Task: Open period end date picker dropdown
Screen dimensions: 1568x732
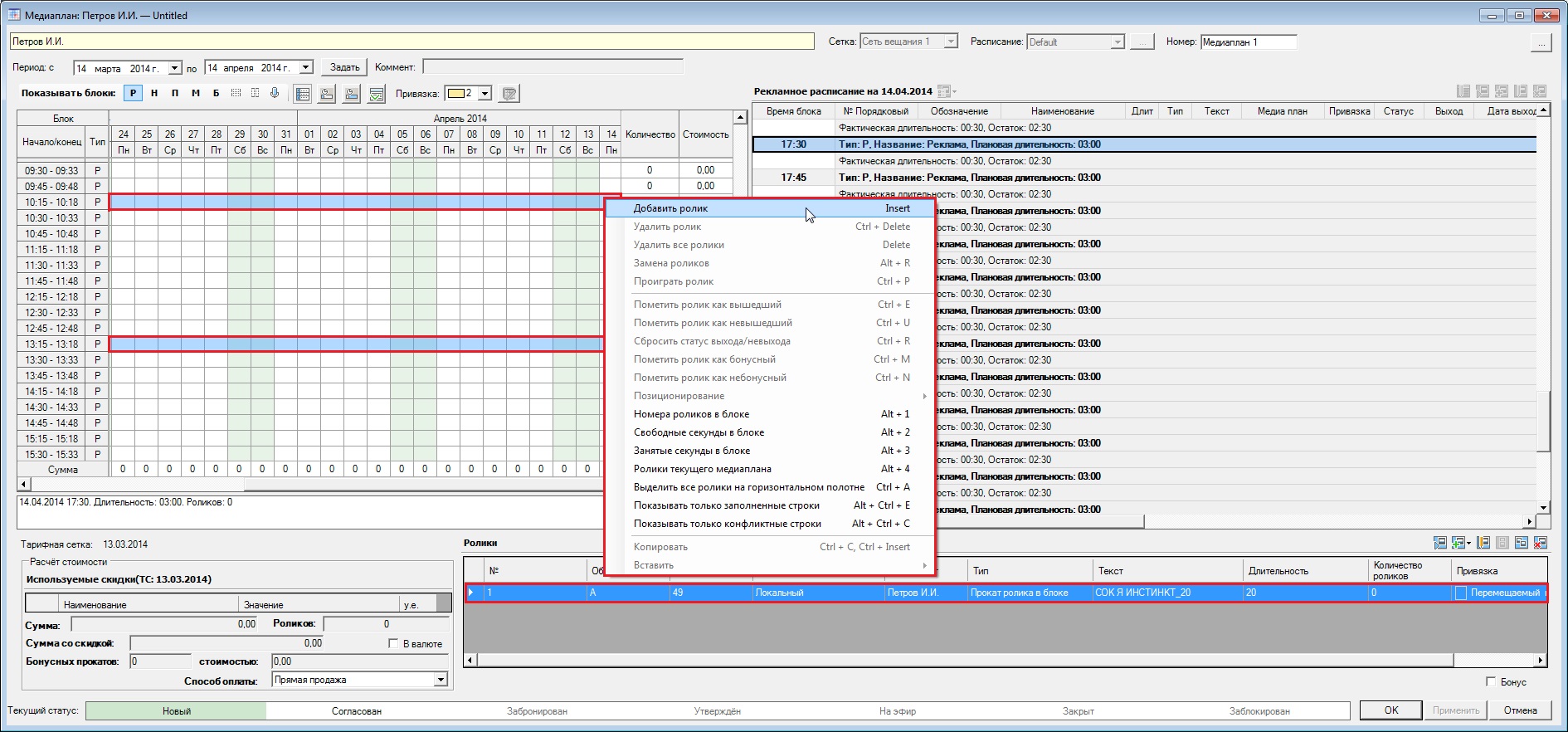Action: point(306,68)
